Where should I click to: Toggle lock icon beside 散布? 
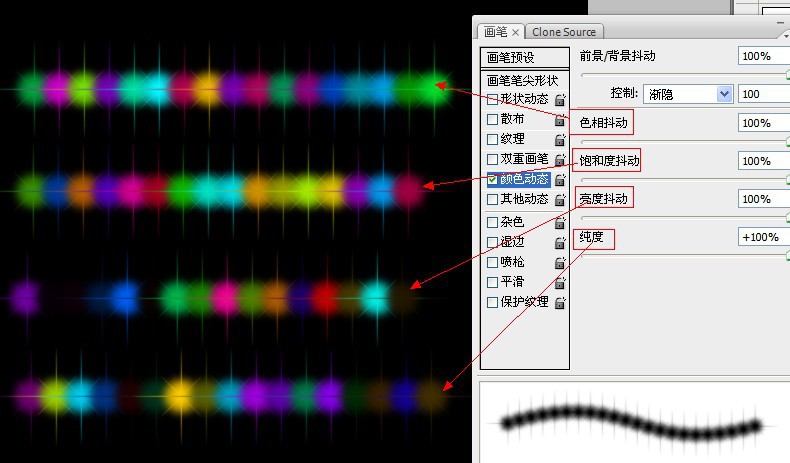coord(560,120)
